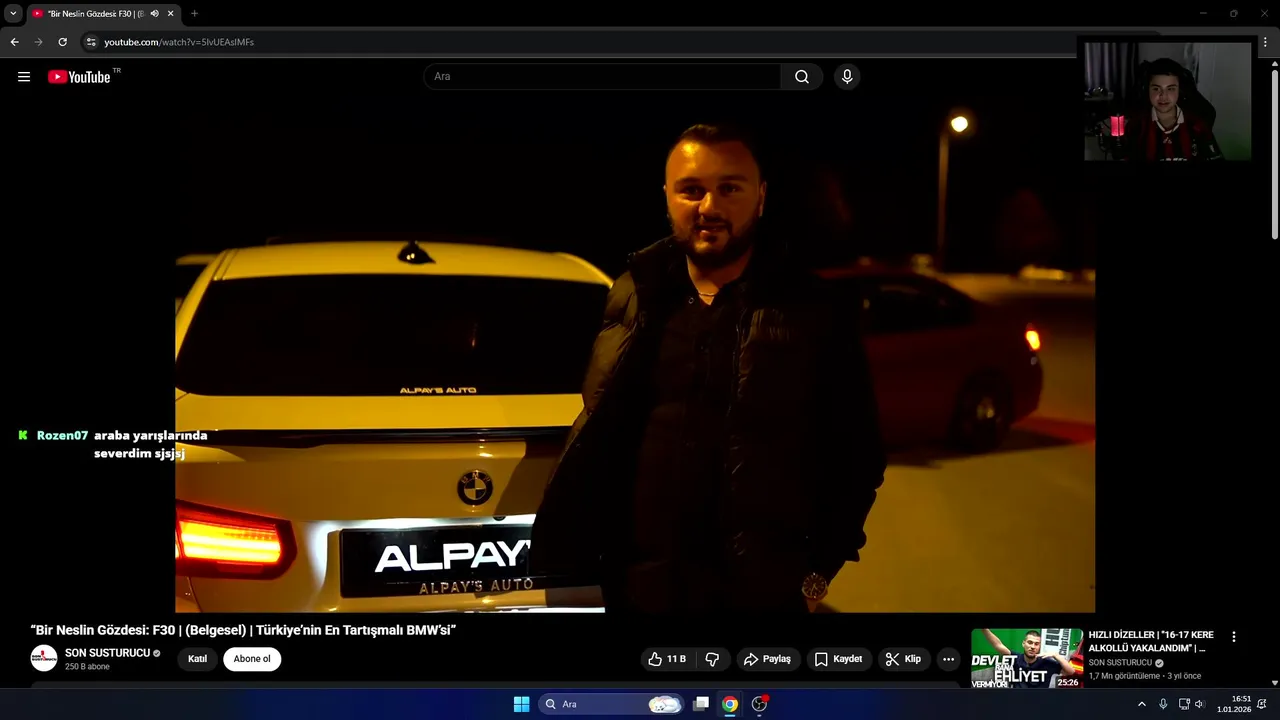Open the SON SUSTURUCU channel name link
Screen dimensions: 1280x720
(107, 653)
